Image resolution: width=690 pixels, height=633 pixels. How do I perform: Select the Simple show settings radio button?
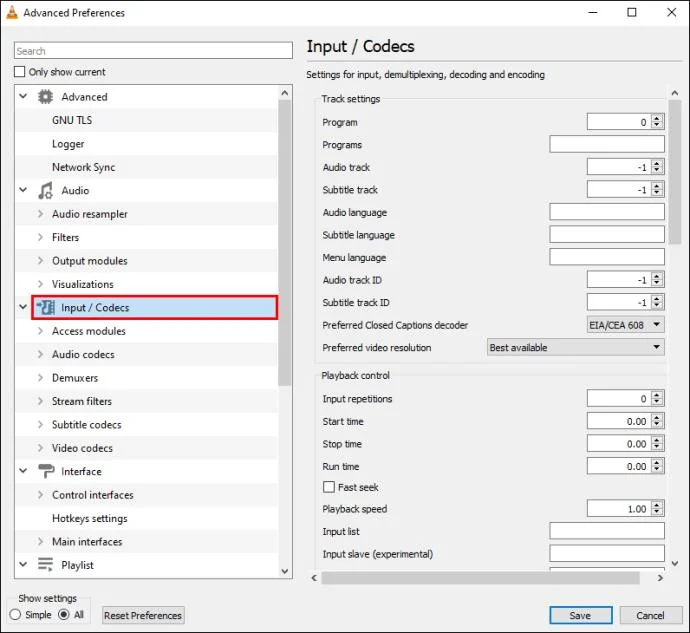pos(15,615)
